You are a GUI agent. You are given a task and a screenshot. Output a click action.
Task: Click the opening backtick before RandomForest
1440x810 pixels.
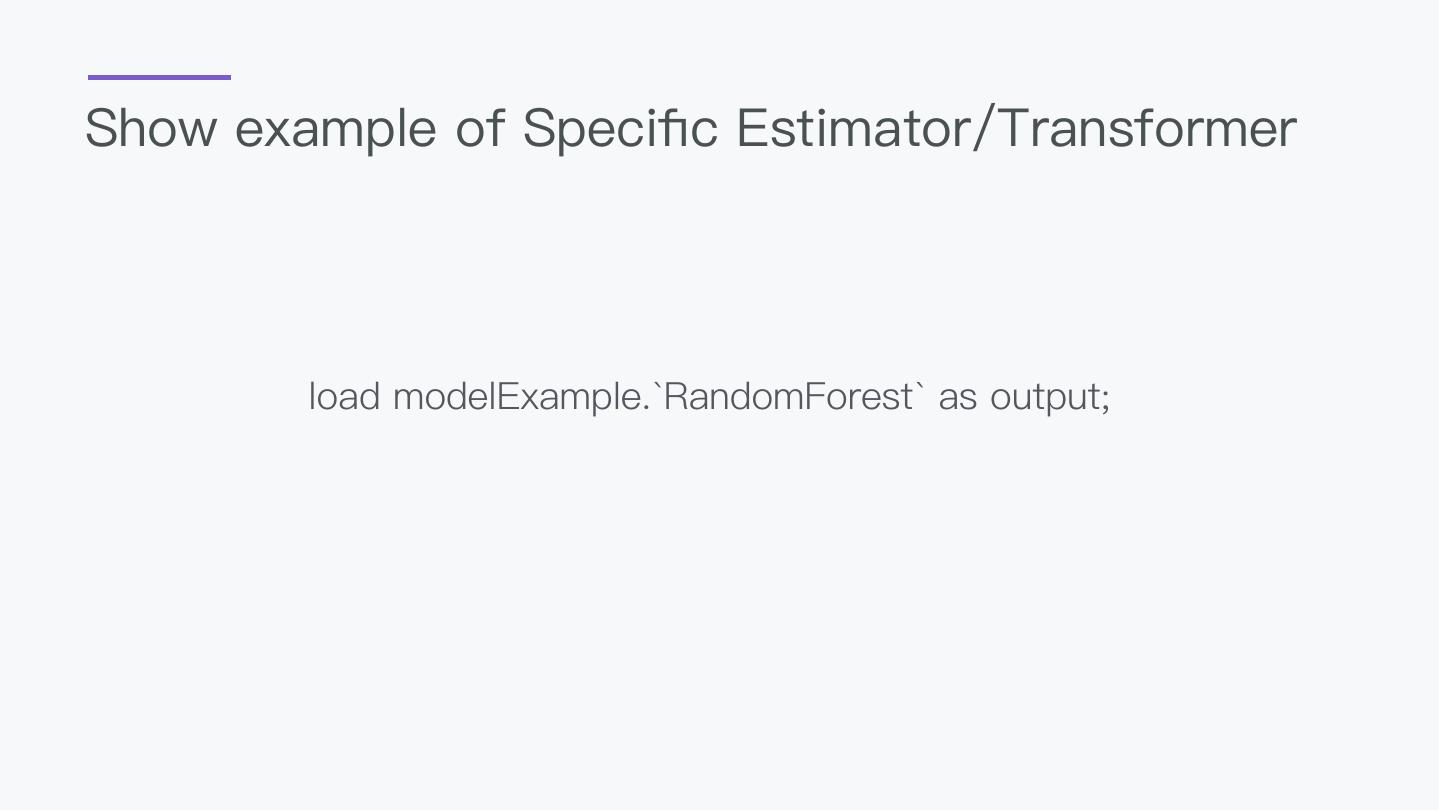(x=657, y=385)
